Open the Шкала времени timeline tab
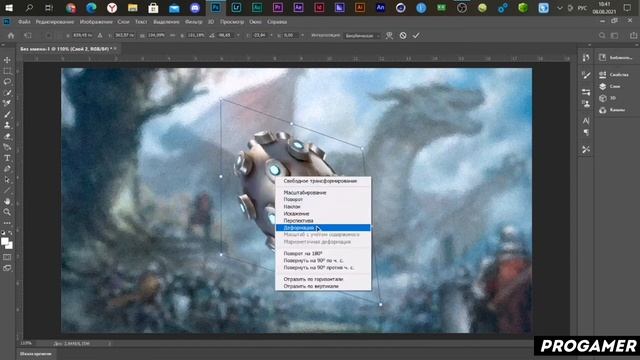 [36, 354]
